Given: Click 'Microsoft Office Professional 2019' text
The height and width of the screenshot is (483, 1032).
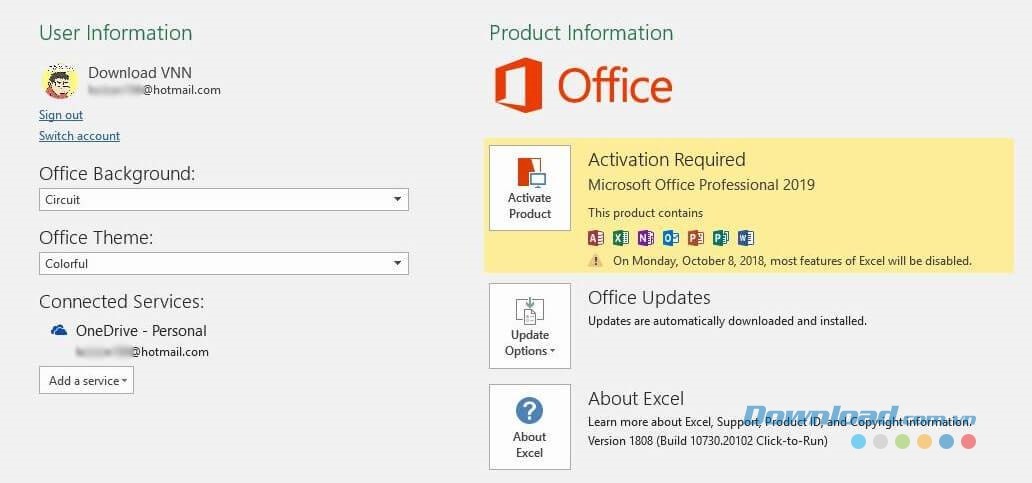Looking at the screenshot, I should [702, 185].
